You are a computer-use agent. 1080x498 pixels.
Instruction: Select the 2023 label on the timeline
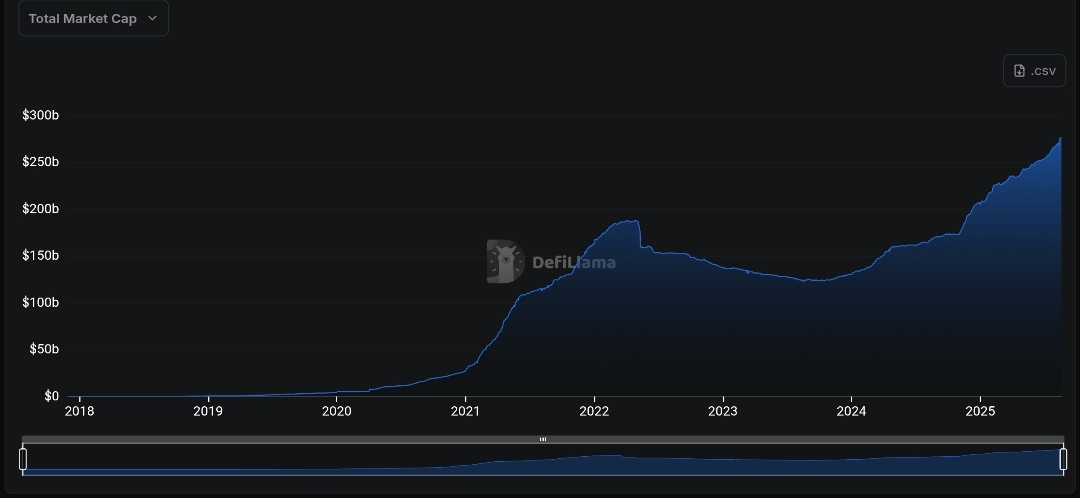[722, 411]
